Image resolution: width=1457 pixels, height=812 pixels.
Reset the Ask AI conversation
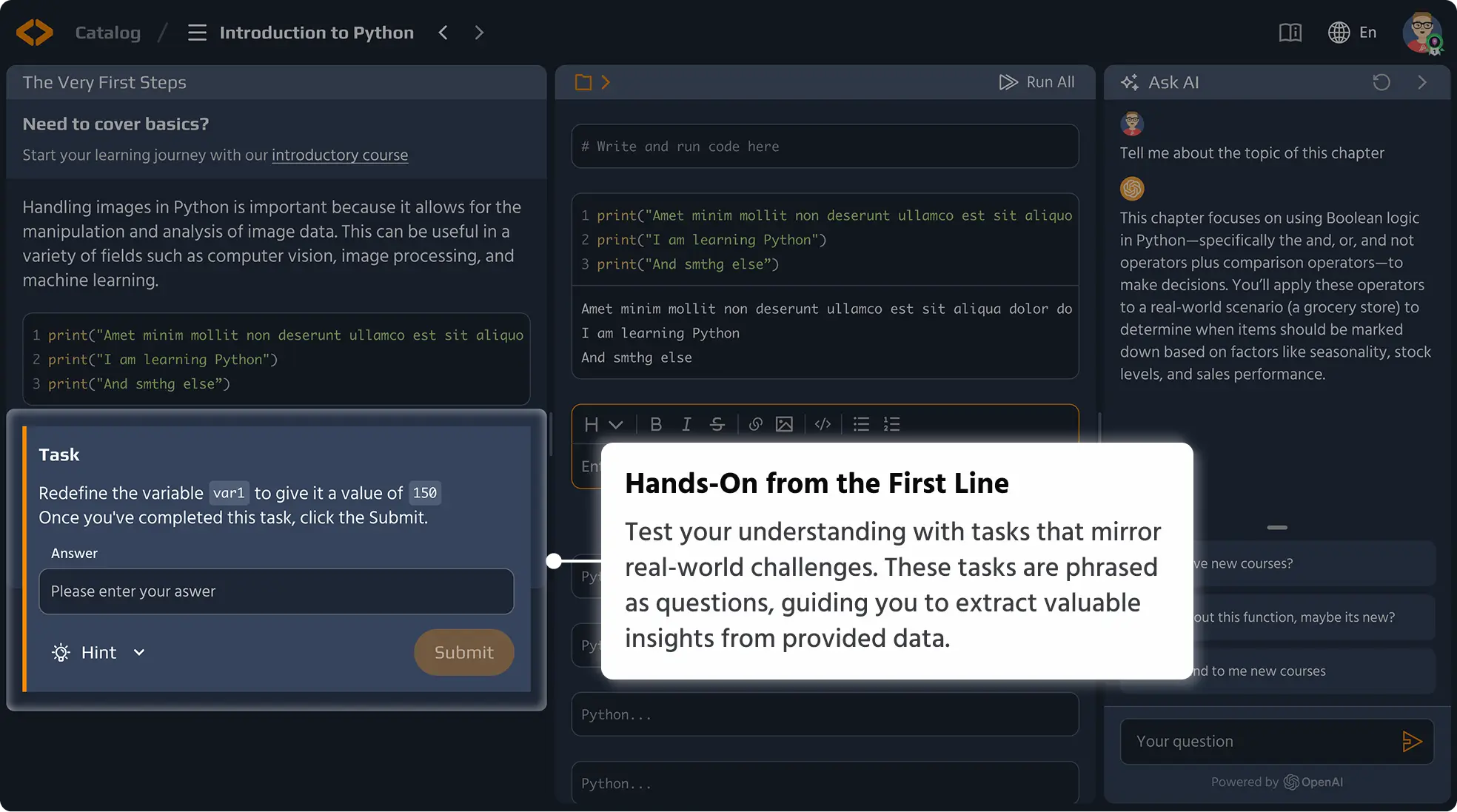tap(1381, 82)
